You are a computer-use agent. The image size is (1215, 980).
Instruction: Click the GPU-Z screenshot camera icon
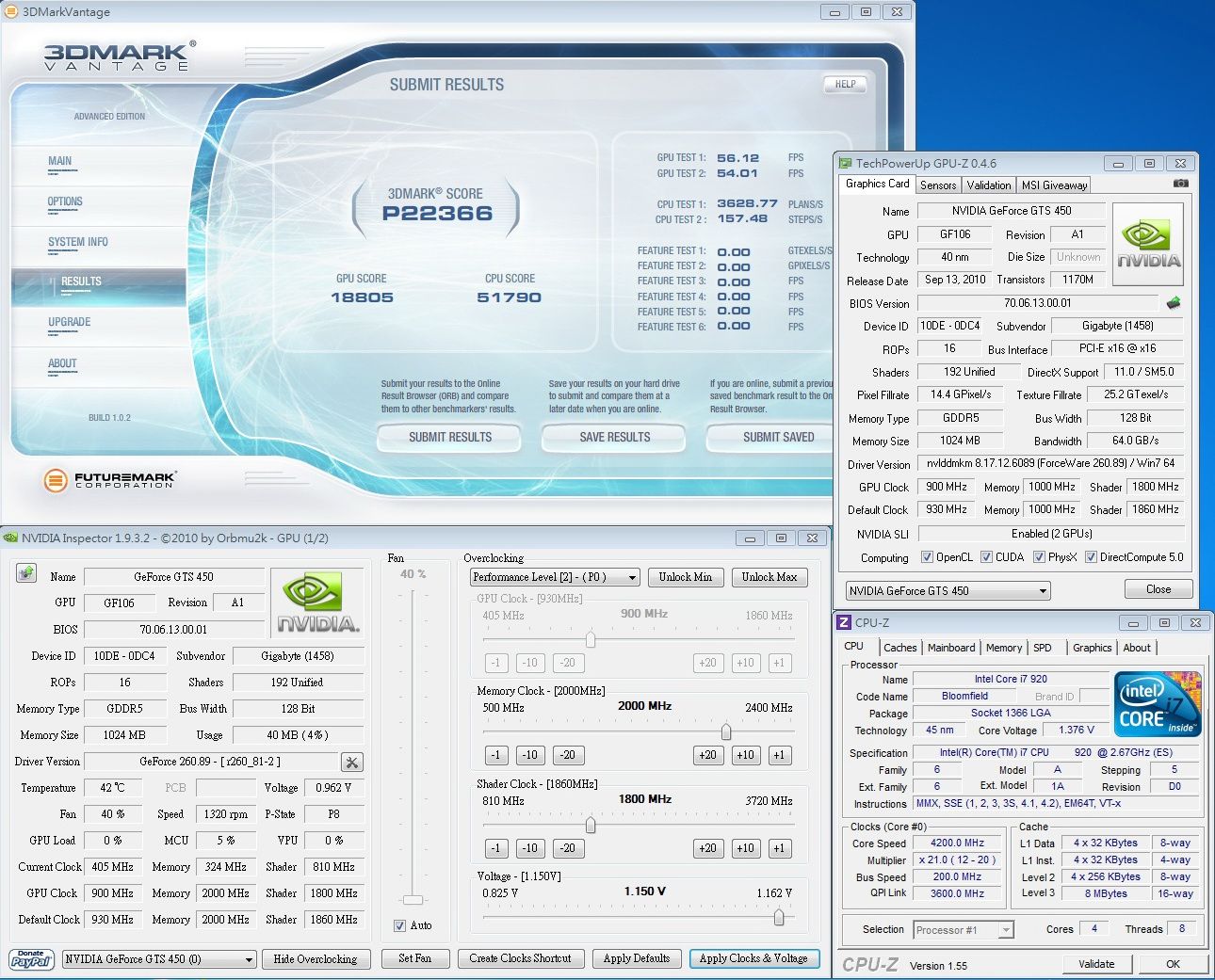1181,184
